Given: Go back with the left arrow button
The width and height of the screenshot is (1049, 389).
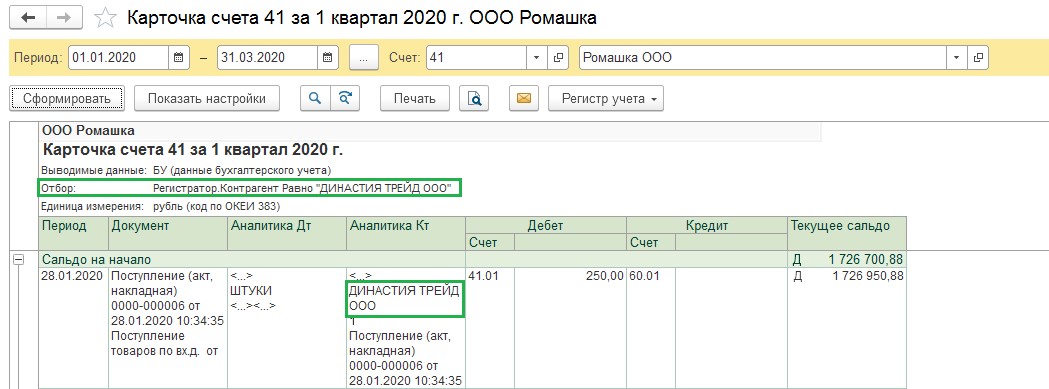Looking at the screenshot, I should (x=28, y=17).
